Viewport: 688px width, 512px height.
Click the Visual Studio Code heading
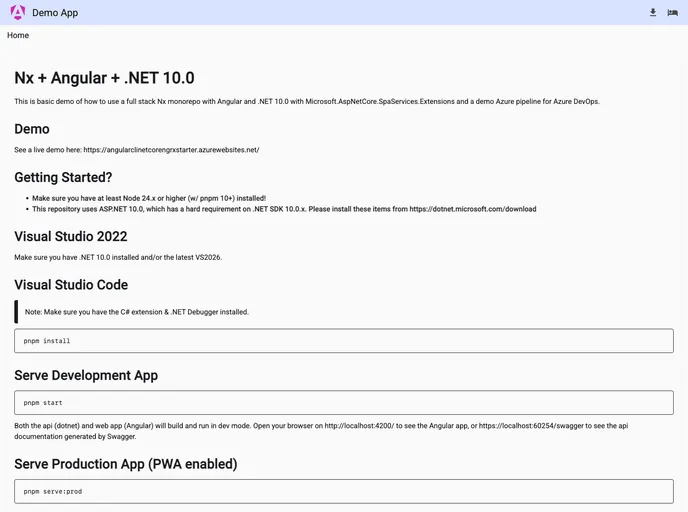click(x=71, y=285)
